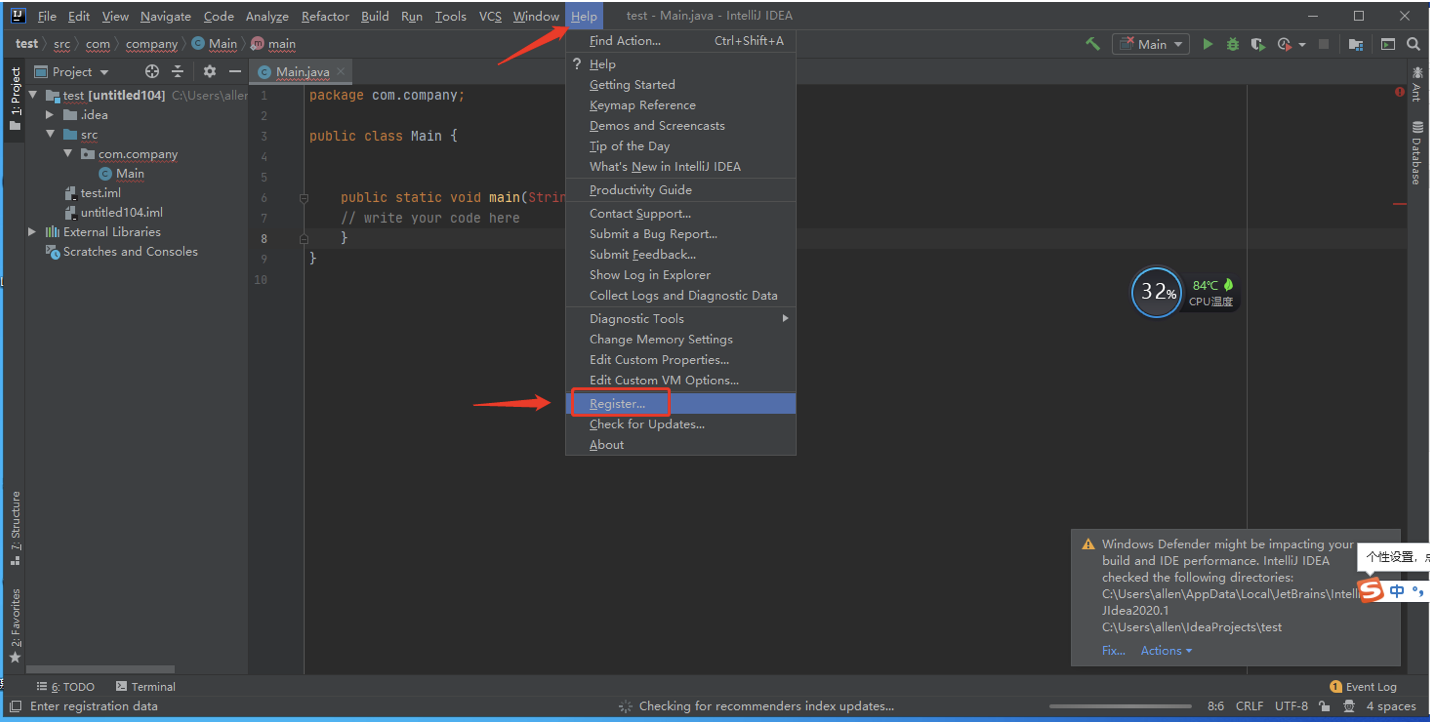Open the VCS menu
The width and height of the screenshot is (1430, 722).
[490, 16]
